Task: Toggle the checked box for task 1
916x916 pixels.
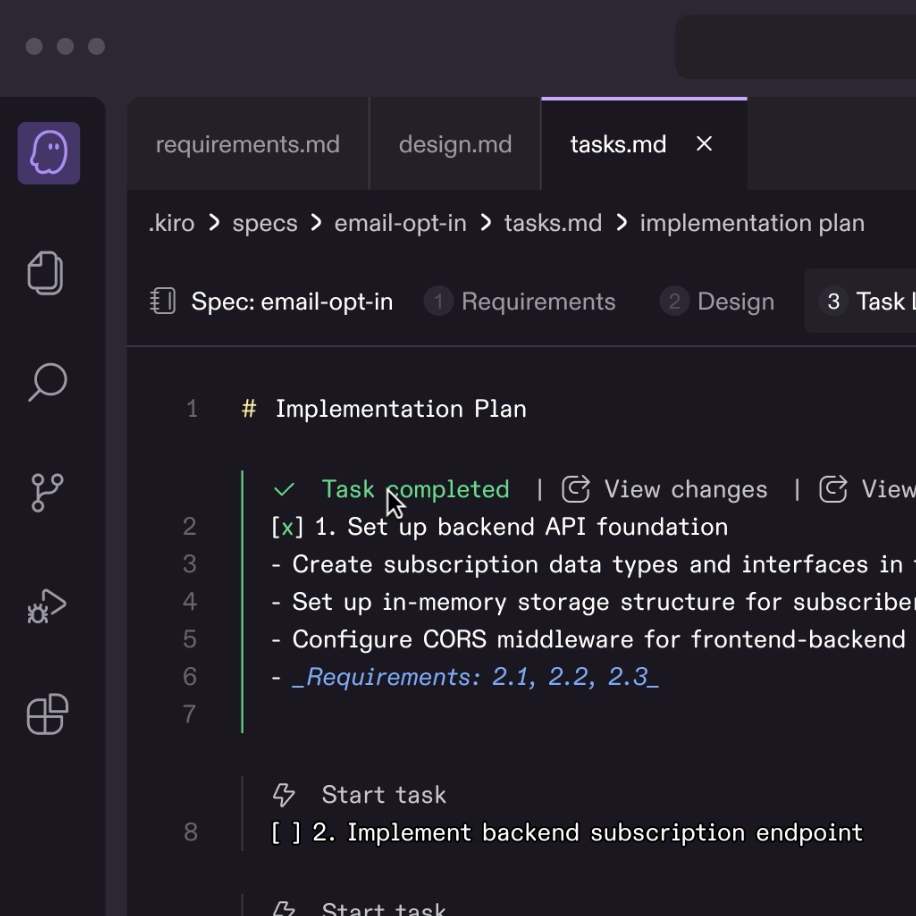Action: 287,527
